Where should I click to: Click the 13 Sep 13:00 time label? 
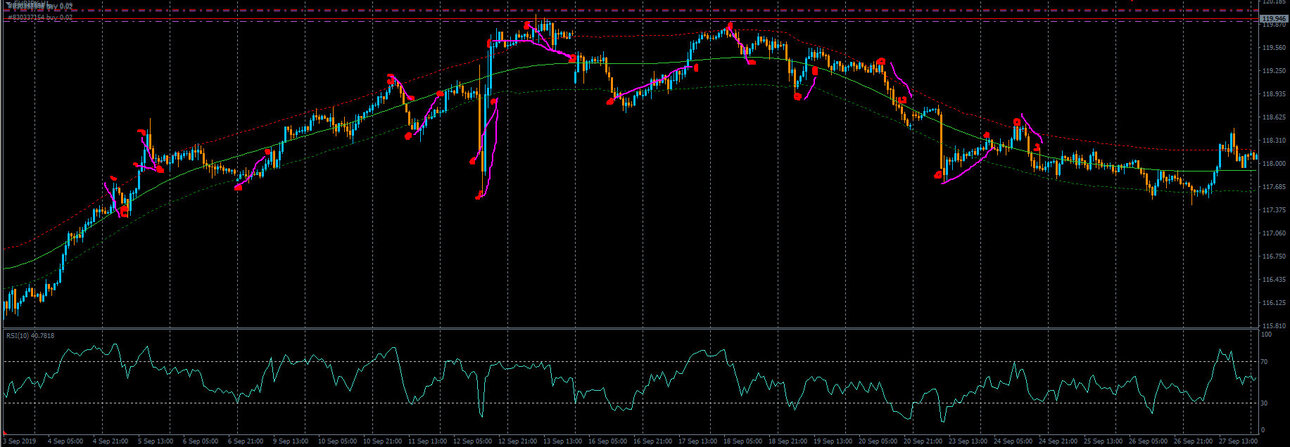562,439
